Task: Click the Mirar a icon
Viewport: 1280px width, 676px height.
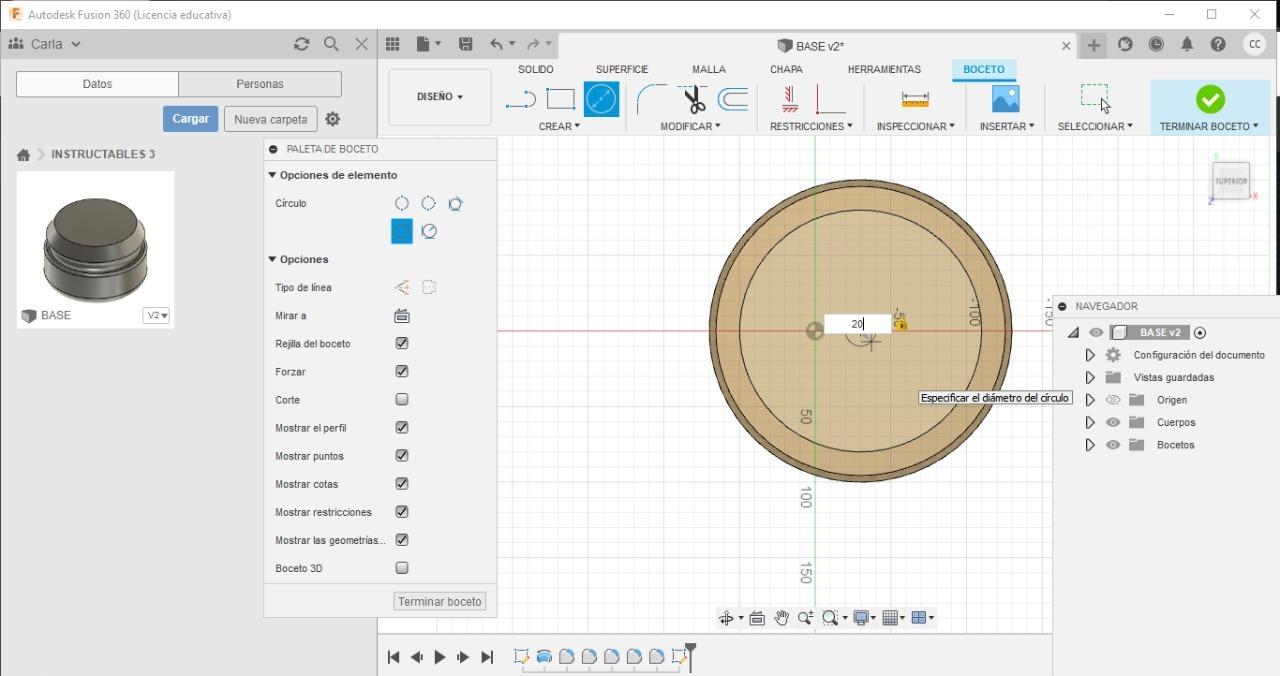Action: 402,316
